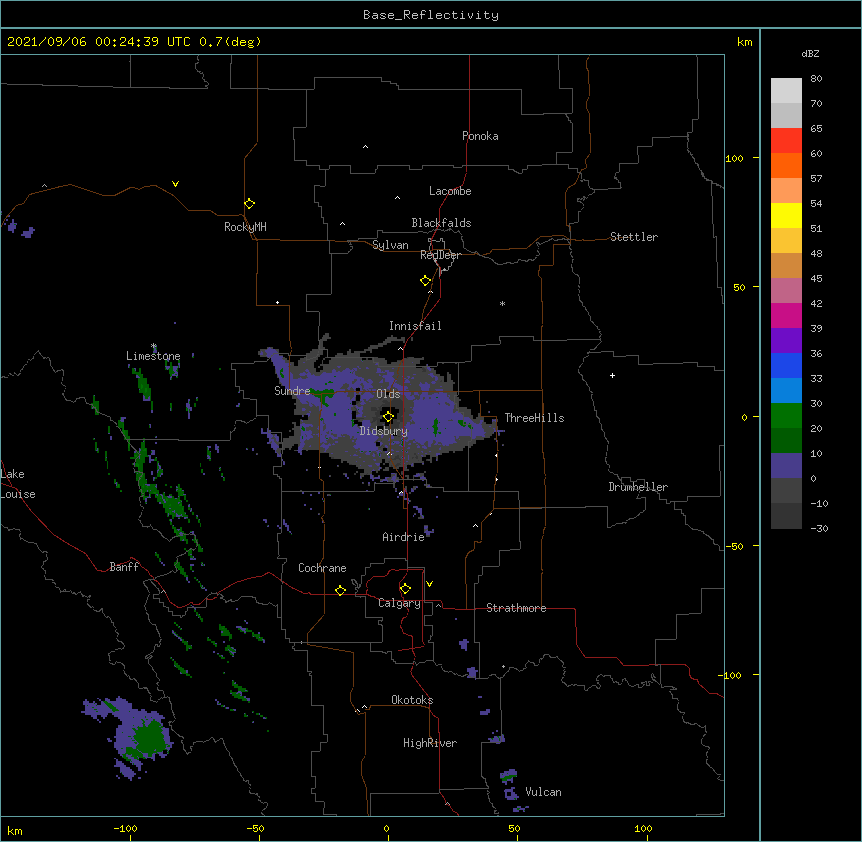The height and width of the screenshot is (842, 862).
Task: Select the bright blue 36–33 dBZ legend band
Action: pos(786,365)
